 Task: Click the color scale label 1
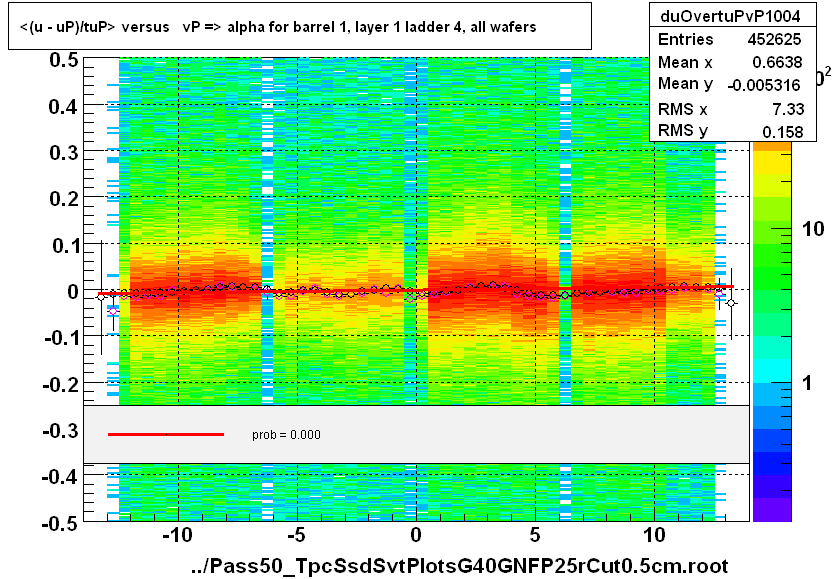point(807,382)
